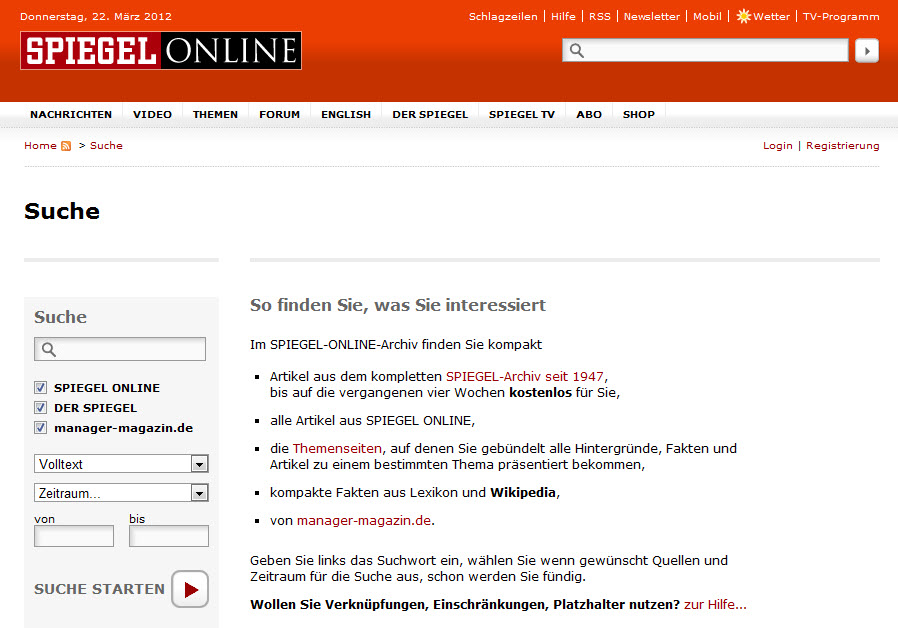Viewport: 898px width, 628px height.
Task: Click the SUCHE STARTEN label
Action: tap(99, 589)
